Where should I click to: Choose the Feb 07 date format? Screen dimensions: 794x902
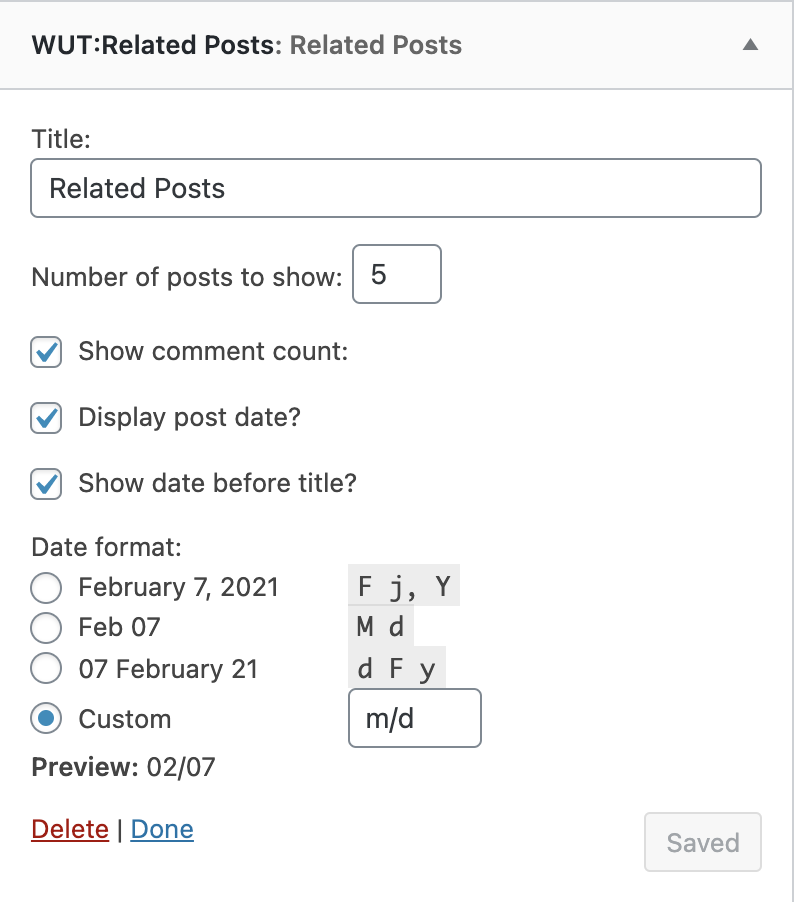coord(46,628)
